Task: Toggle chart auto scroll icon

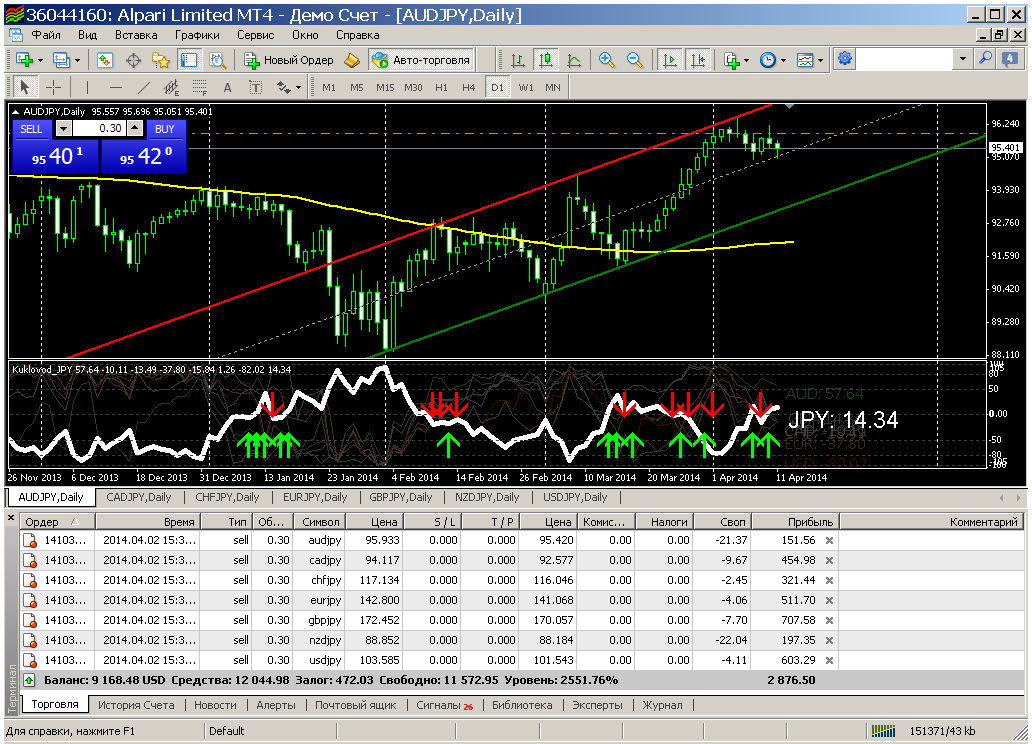Action: pyautogui.click(x=669, y=60)
